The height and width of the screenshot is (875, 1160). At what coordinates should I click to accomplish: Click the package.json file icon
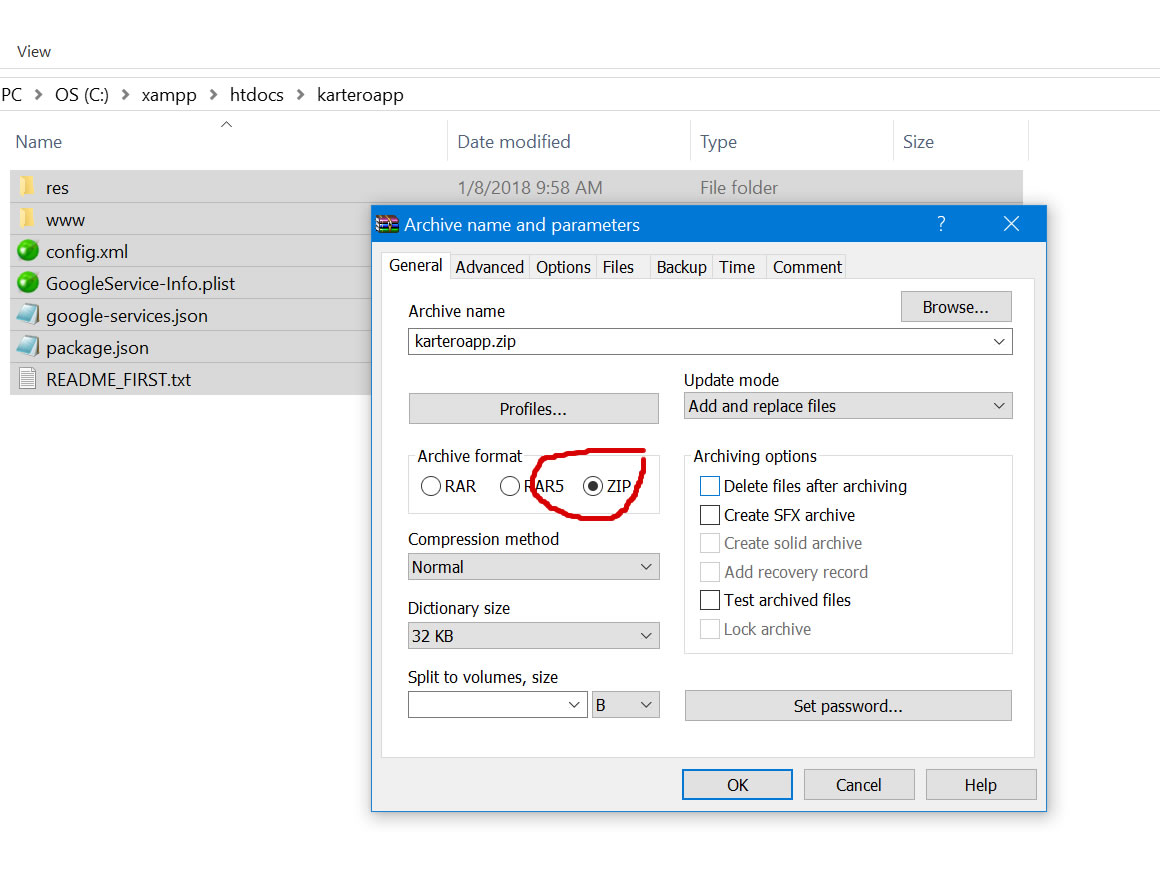(28, 347)
